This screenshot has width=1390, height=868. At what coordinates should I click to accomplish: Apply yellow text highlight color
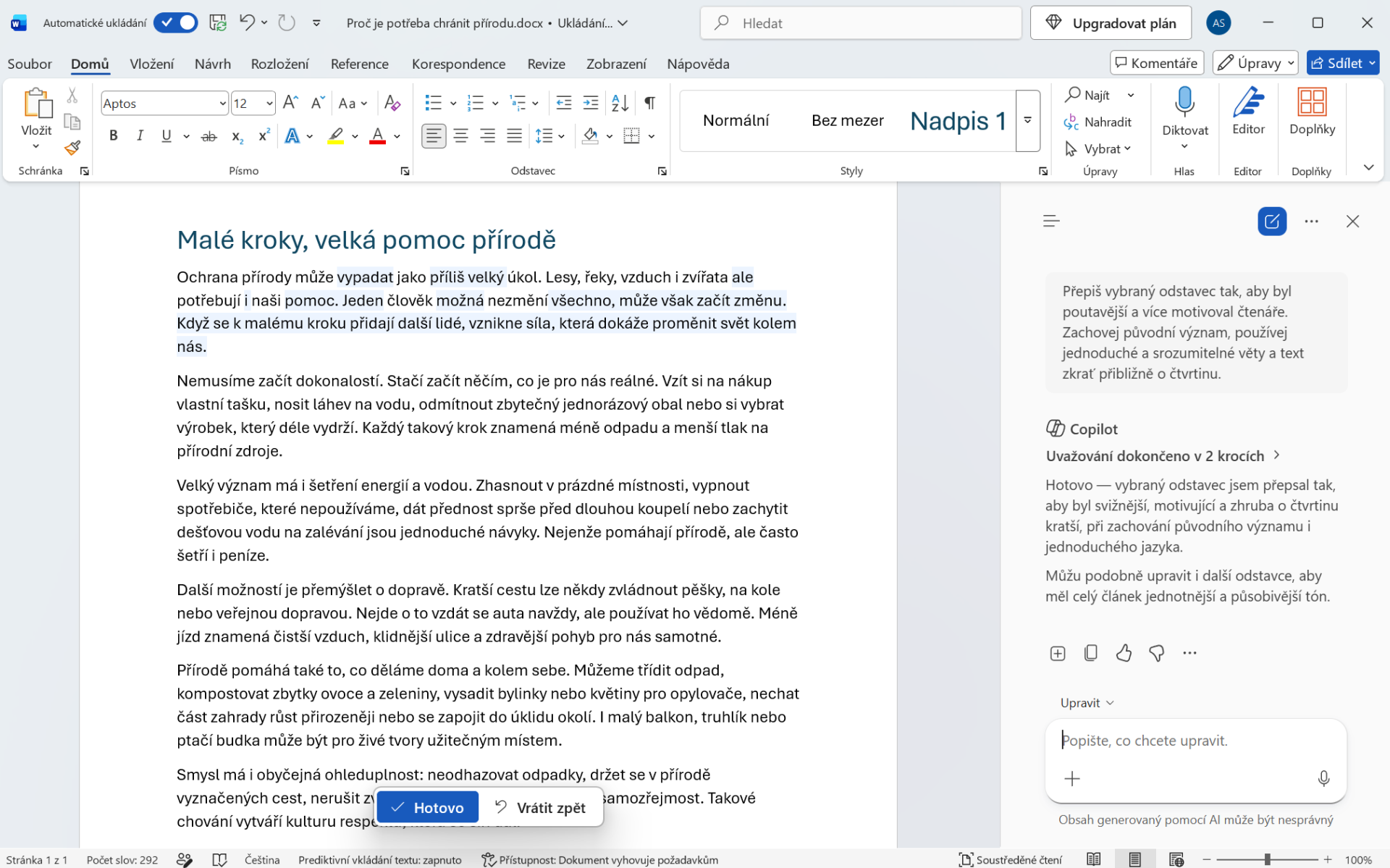pos(335,135)
